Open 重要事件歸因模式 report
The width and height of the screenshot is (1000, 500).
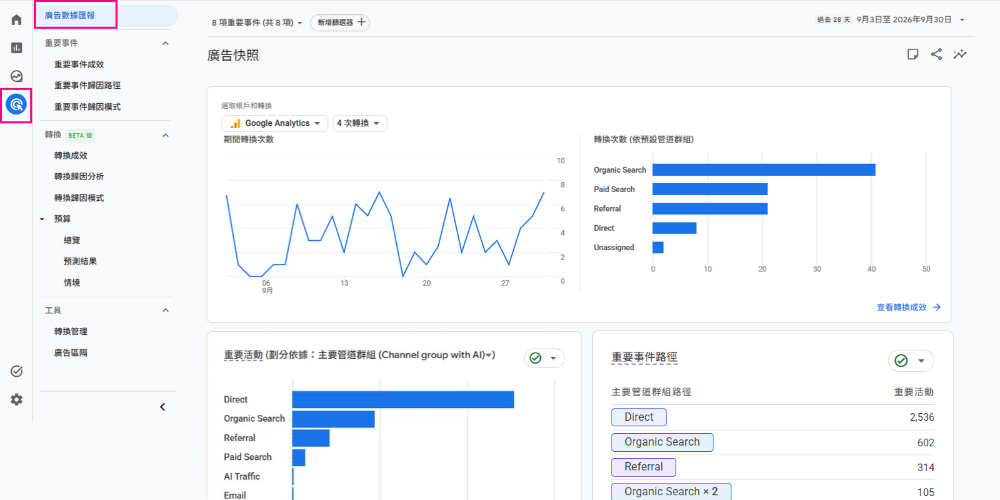tap(87, 107)
